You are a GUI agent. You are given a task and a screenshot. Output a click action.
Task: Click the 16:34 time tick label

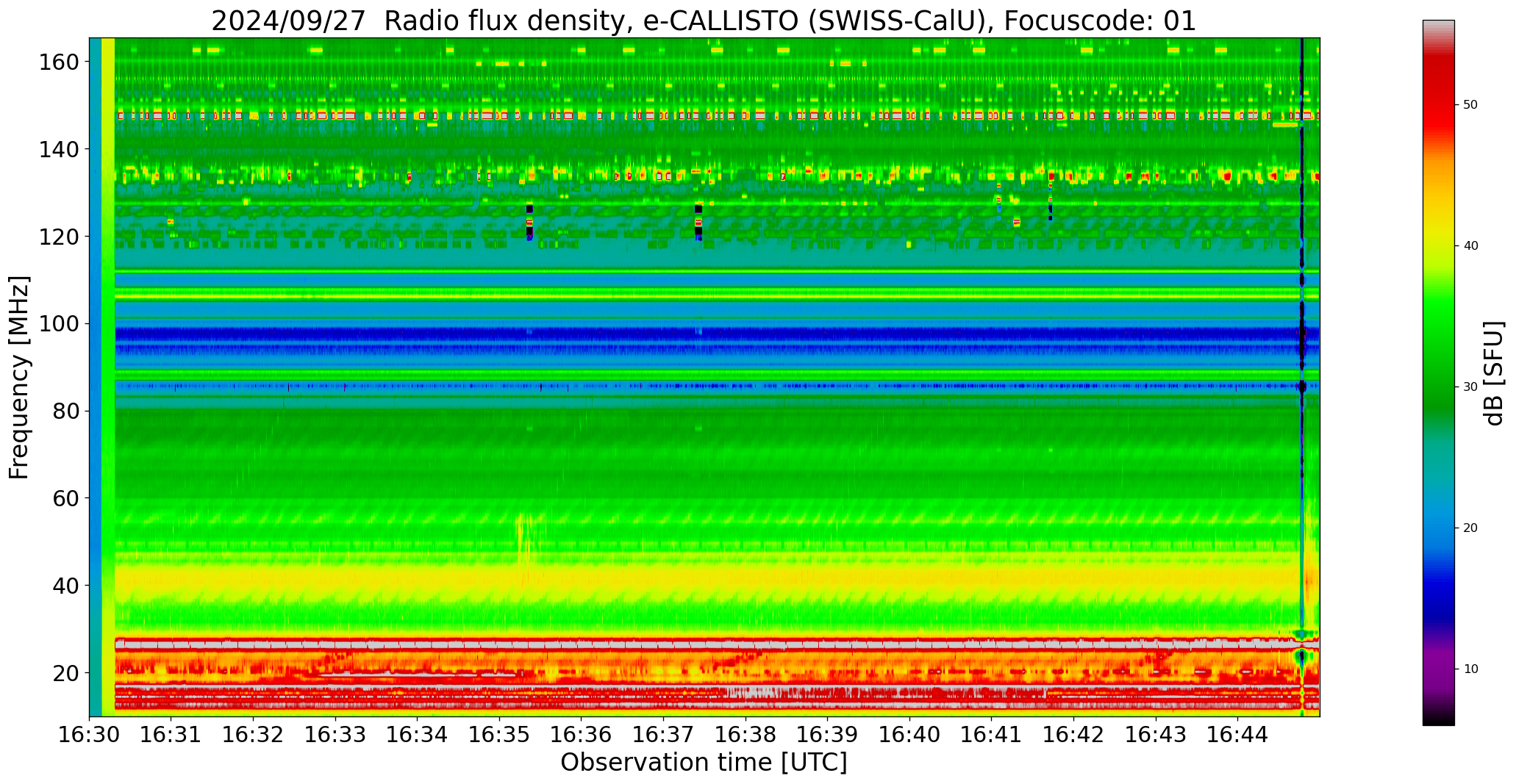[418, 734]
